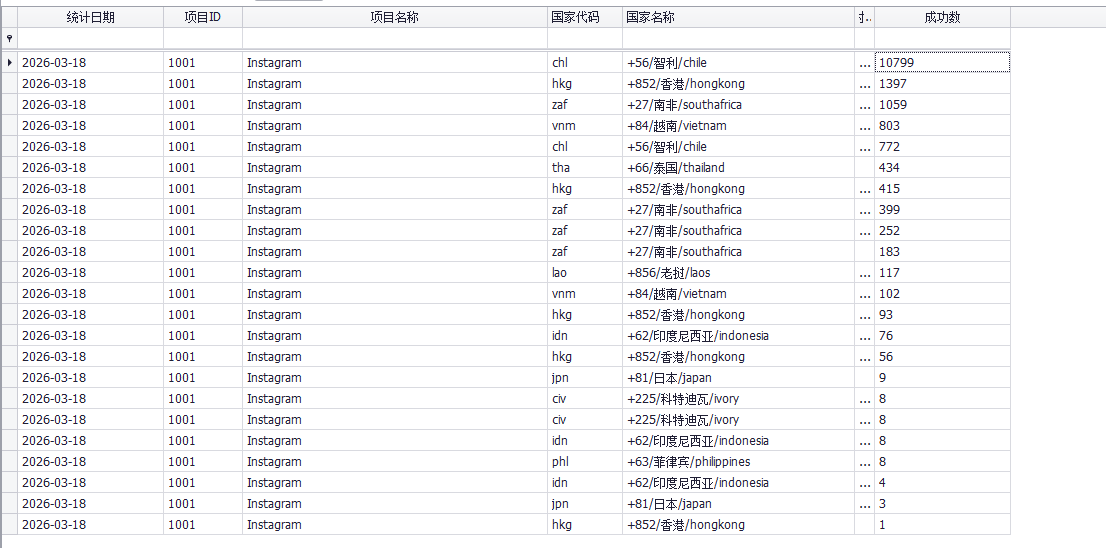The width and height of the screenshot is (1106, 548).
Task: Select the 1397 success count cell
Action: (x=942, y=84)
